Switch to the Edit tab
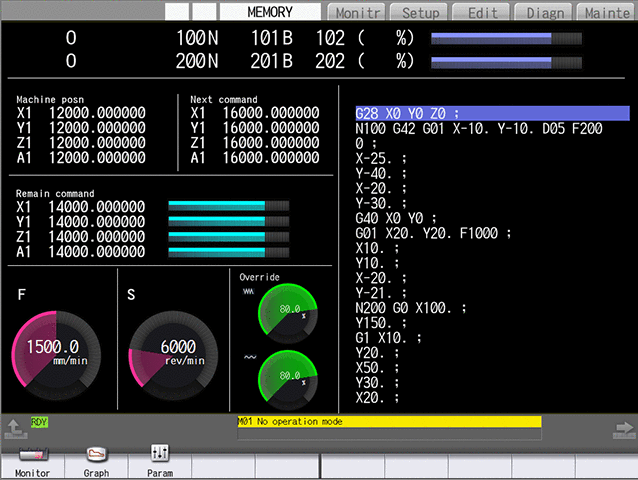Viewport: 638px width, 480px height. click(x=482, y=13)
